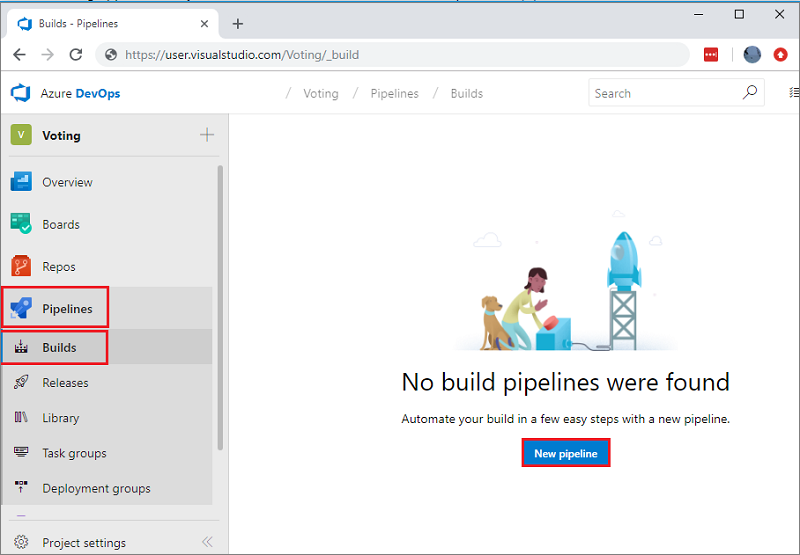This screenshot has height=555, width=800.
Task: Maximize the browser window
Action: click(x=739, y=14)
